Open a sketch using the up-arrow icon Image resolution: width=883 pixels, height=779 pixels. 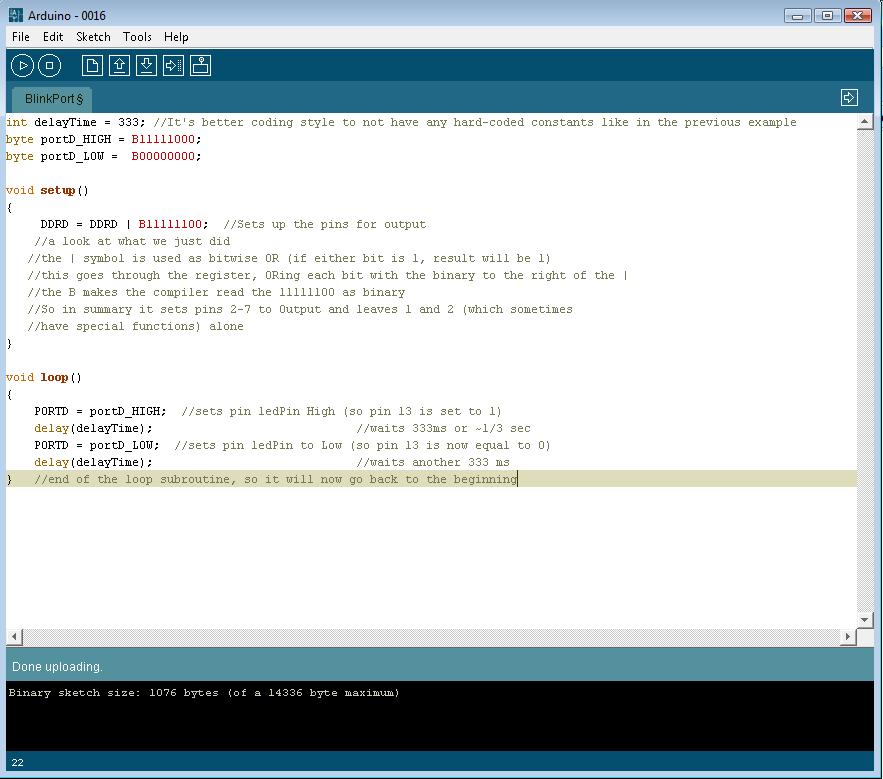point(119,66)
